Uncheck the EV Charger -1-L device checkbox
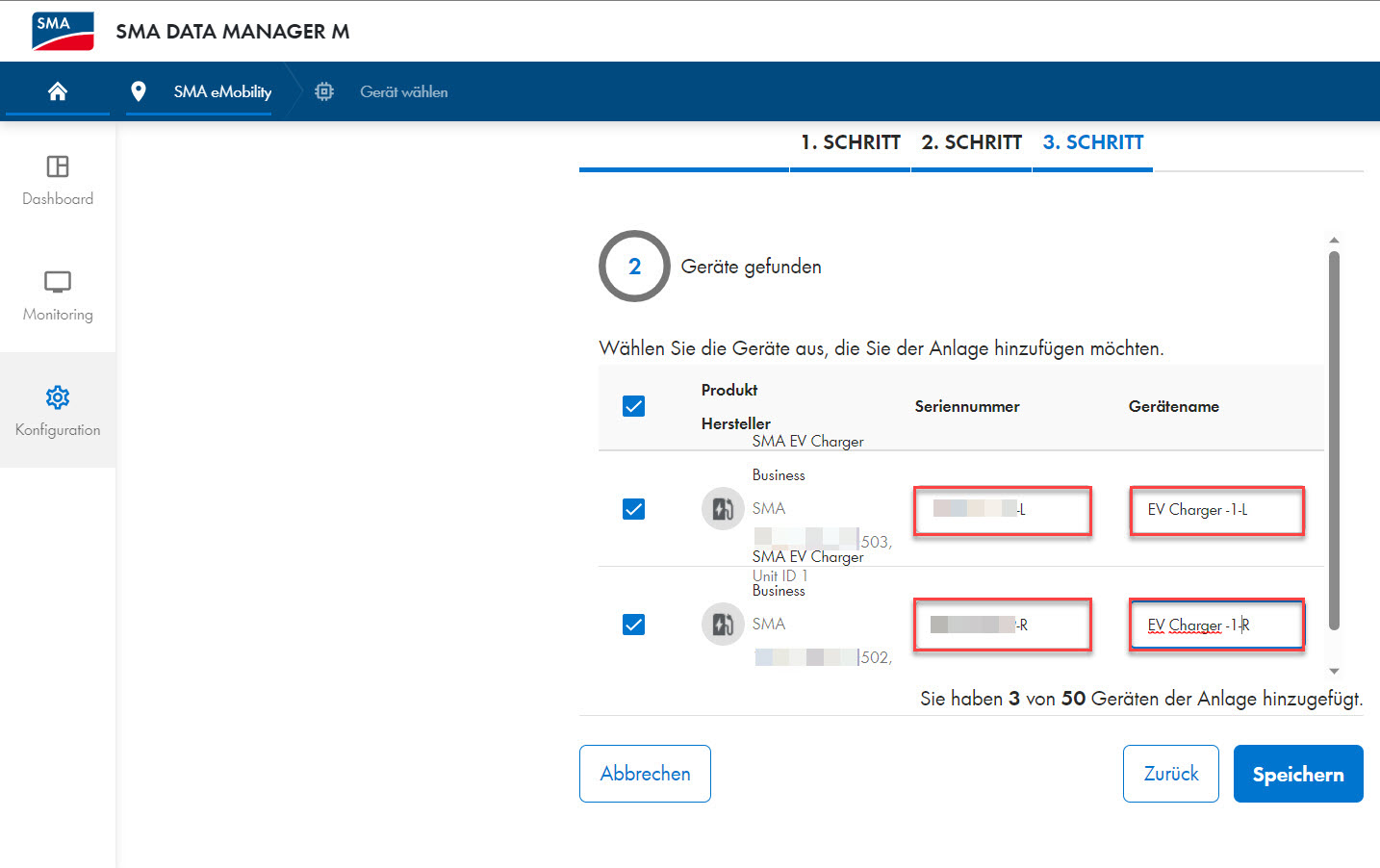The image size is (1380, 868). tap(633, 509)
